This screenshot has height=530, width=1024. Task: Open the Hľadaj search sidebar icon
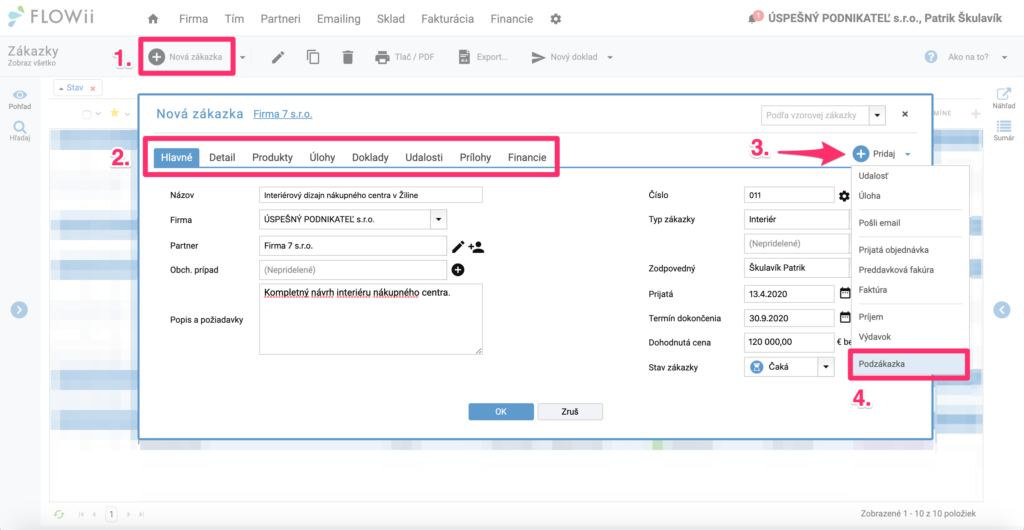coord(21,127)
